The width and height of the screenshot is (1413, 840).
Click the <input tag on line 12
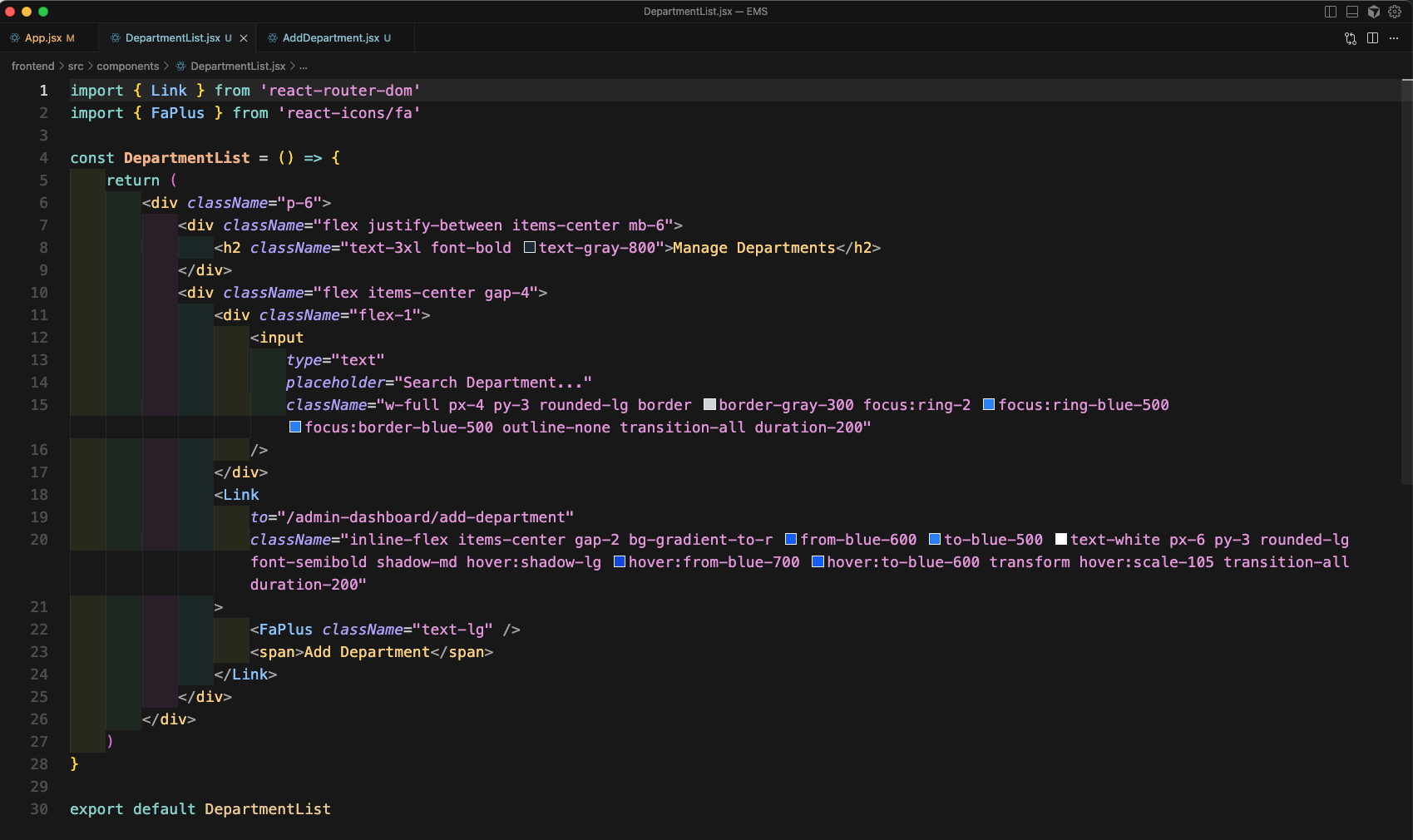277,338
